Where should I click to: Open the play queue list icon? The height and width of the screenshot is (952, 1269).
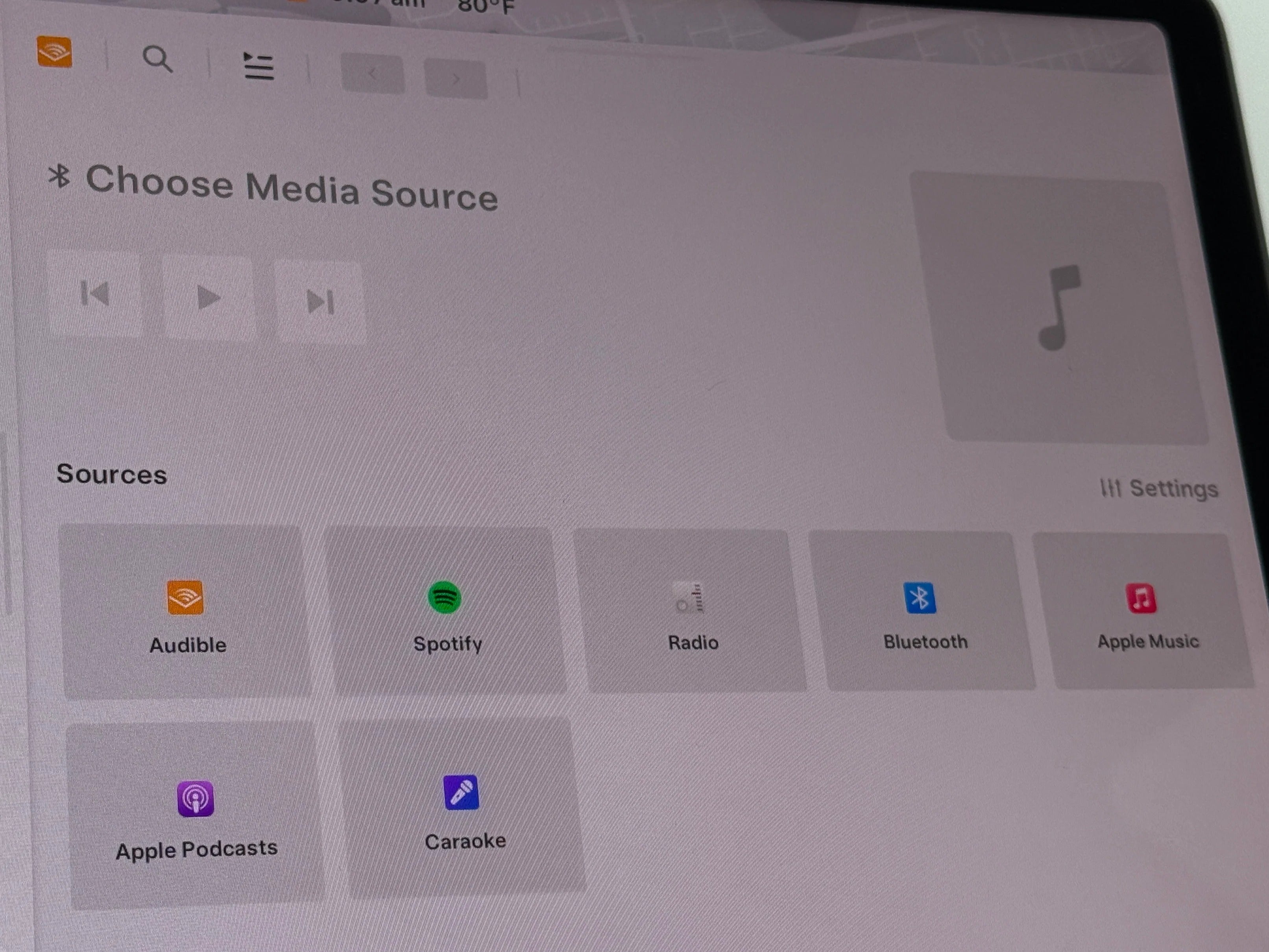[259, 67]
